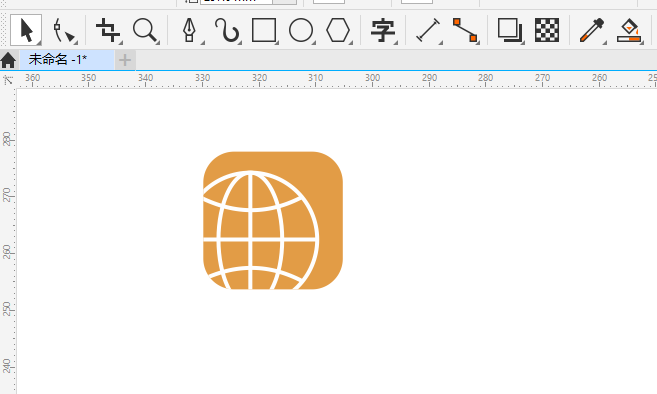
Task: Select the Interactive Fill bucket tool
Action: tap(629, 30)
